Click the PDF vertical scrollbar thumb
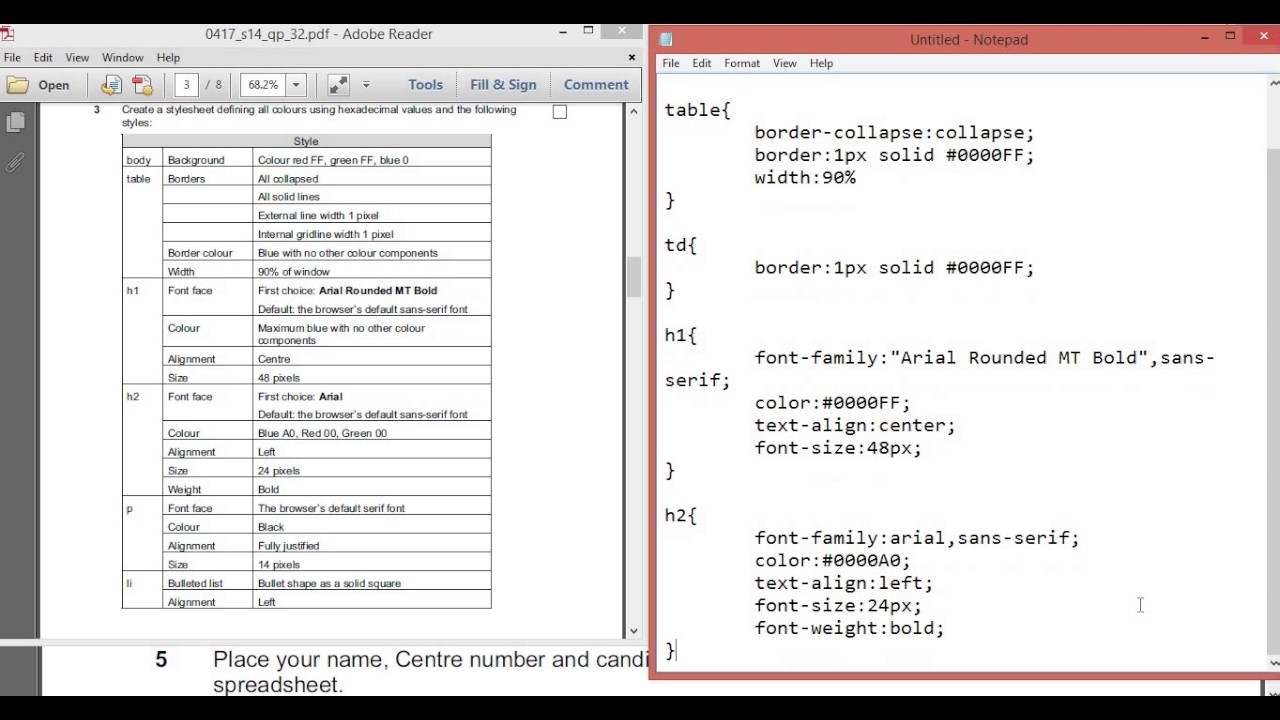The width and height of the screenshot is (1280, 720). coord(634,277)
